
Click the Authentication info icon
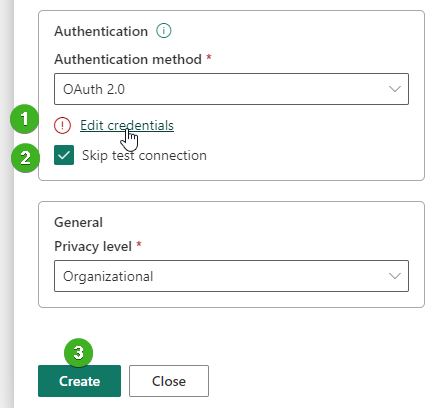[164, 31]
